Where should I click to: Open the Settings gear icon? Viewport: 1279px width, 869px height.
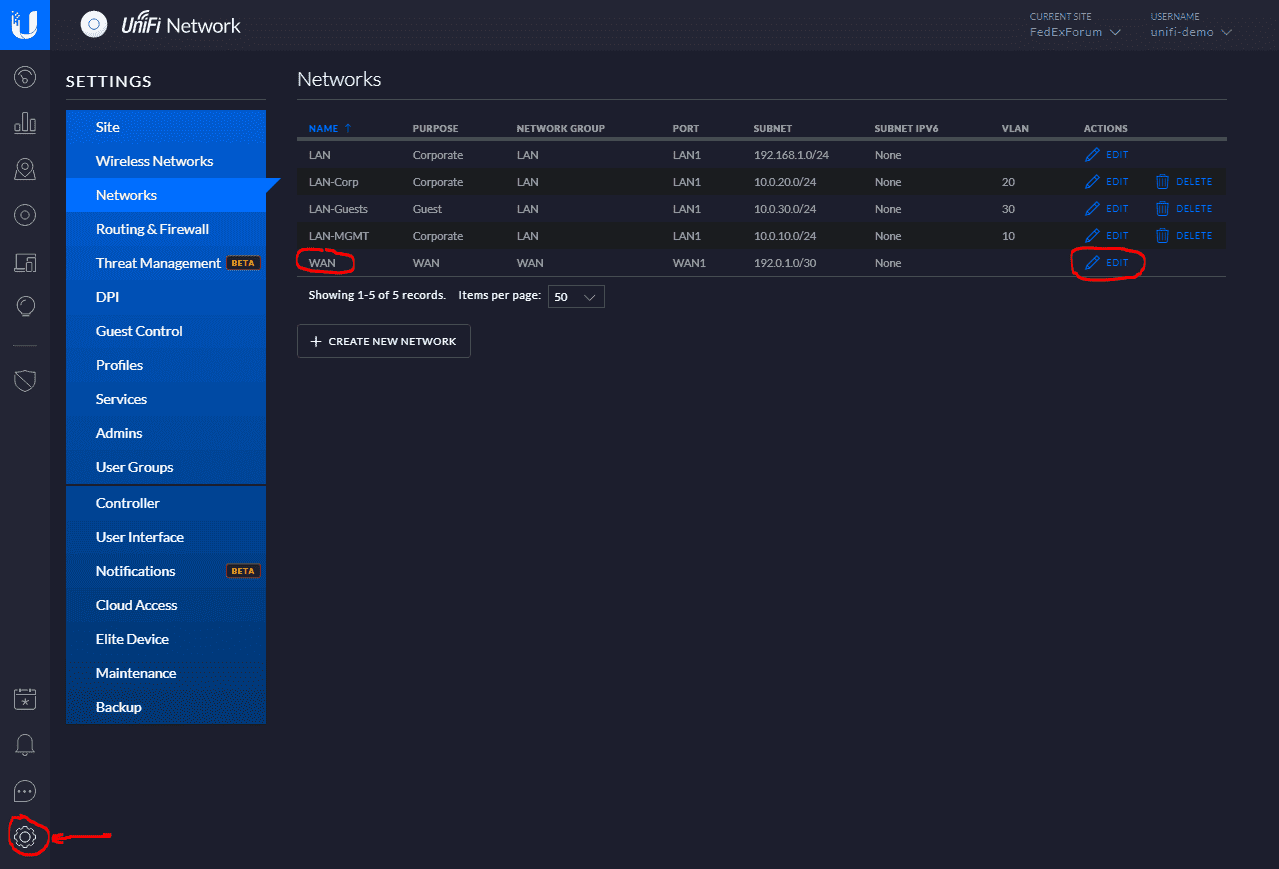click(25, 837)
